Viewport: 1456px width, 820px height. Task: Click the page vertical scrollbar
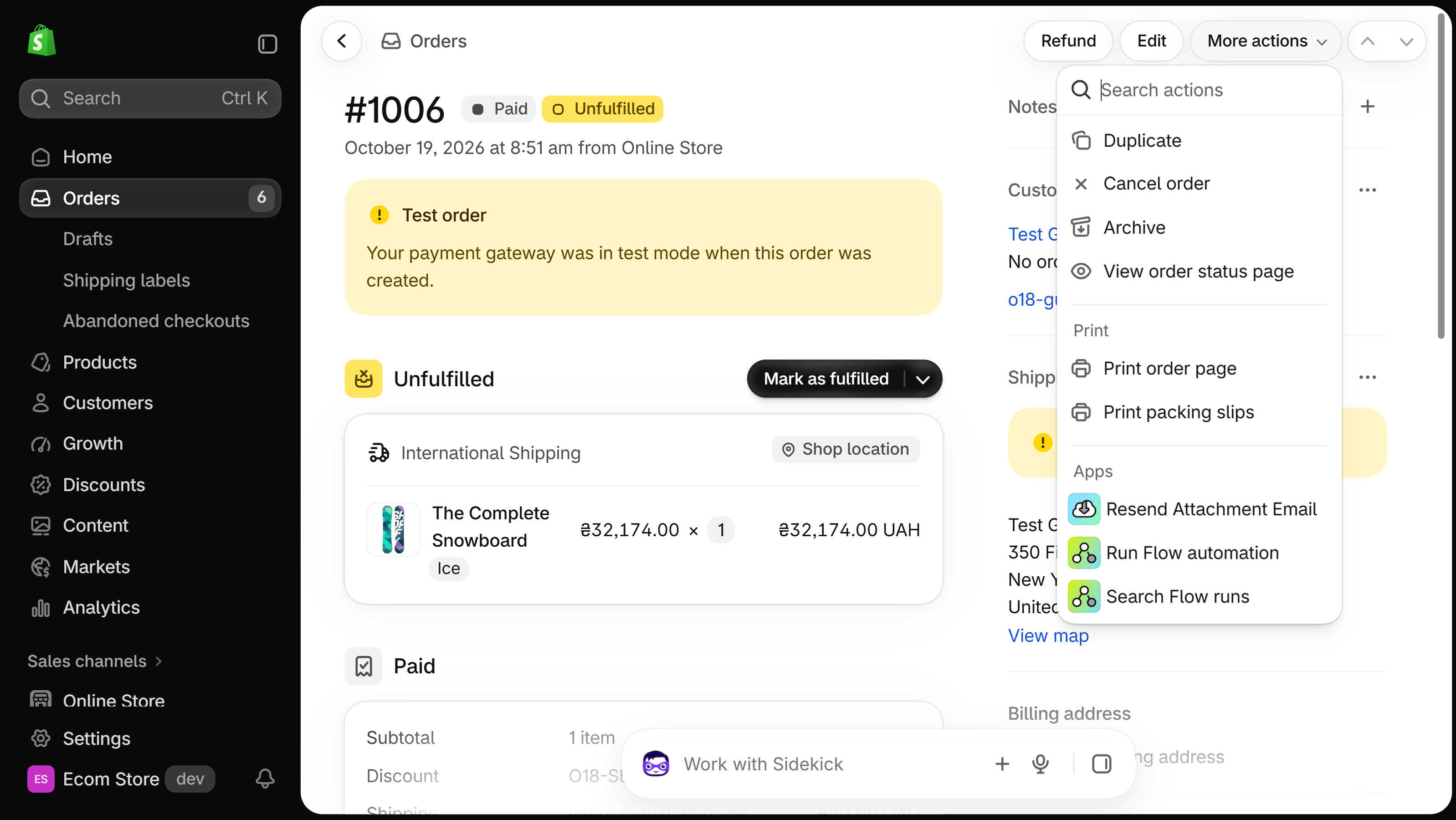pyautogui.click(x=1441, y=175)
